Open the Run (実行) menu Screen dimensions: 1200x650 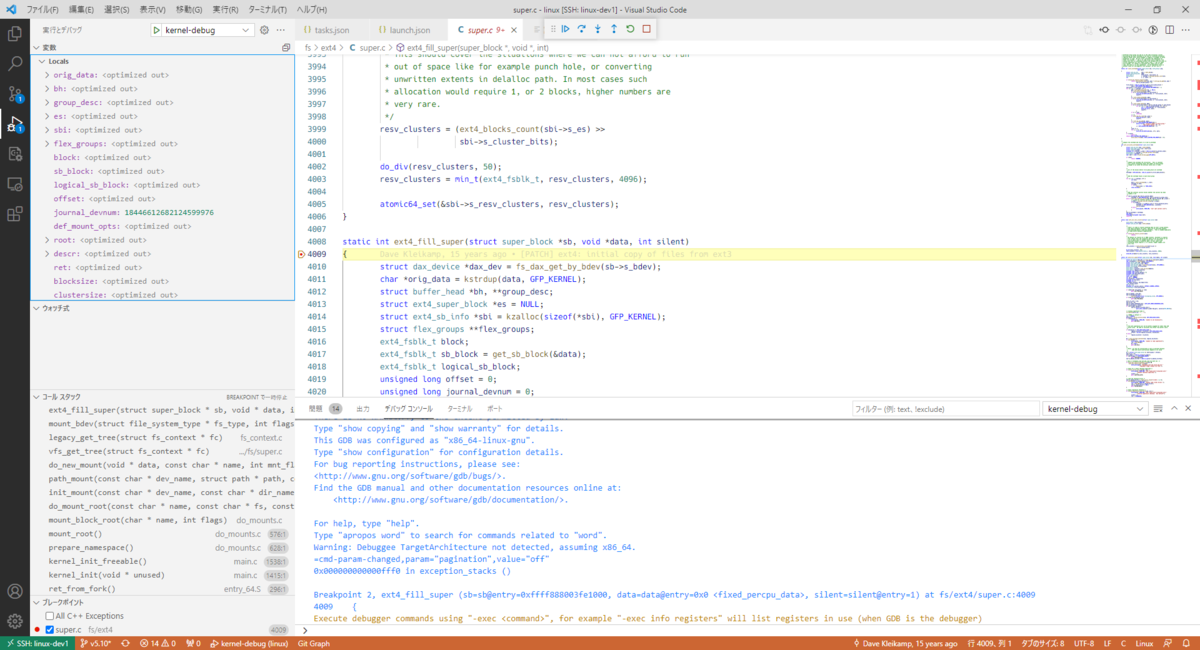point(226,9)
